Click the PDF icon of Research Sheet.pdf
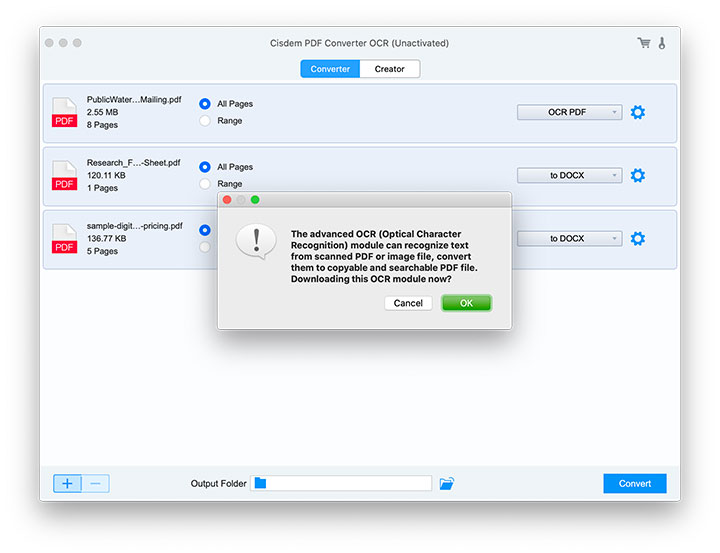This screenshot has height=553, width=720. (x=64, y=176)
